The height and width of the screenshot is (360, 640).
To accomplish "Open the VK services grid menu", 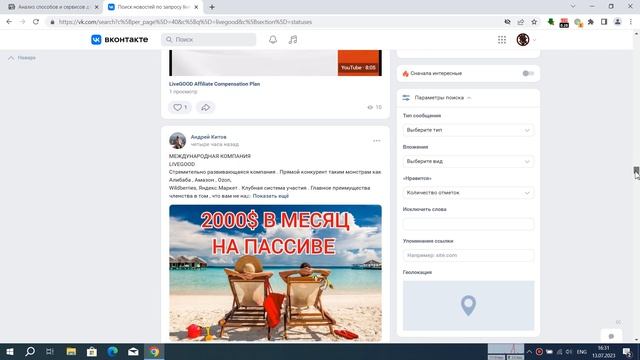I will (x=502, y=40).
